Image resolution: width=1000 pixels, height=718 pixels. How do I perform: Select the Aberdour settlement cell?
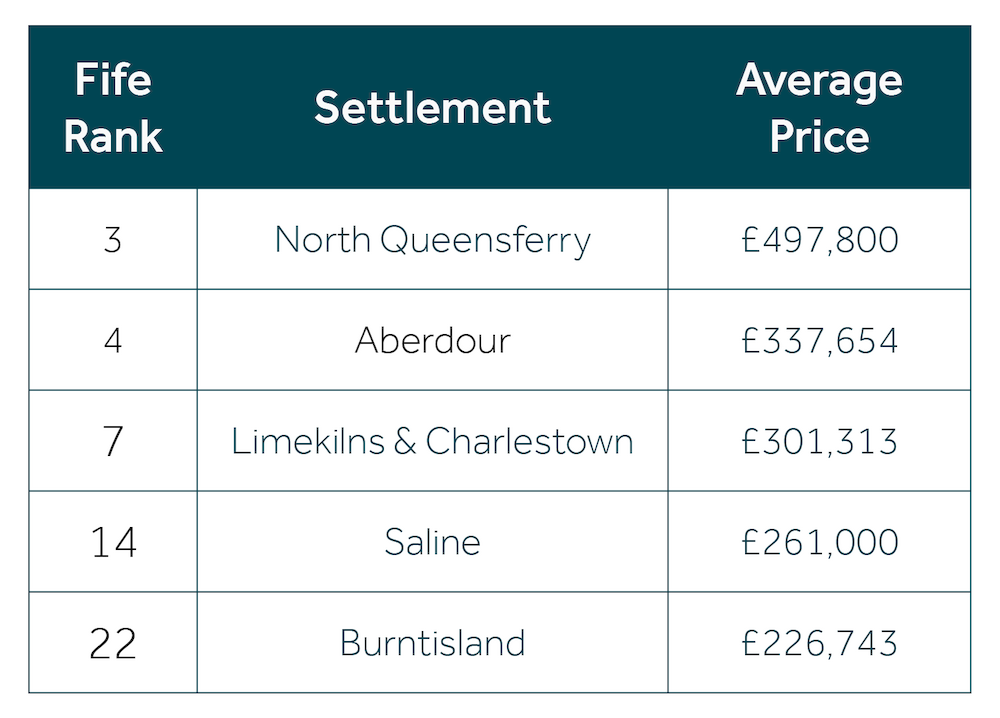pyautogui.click(x=432, y=340)
